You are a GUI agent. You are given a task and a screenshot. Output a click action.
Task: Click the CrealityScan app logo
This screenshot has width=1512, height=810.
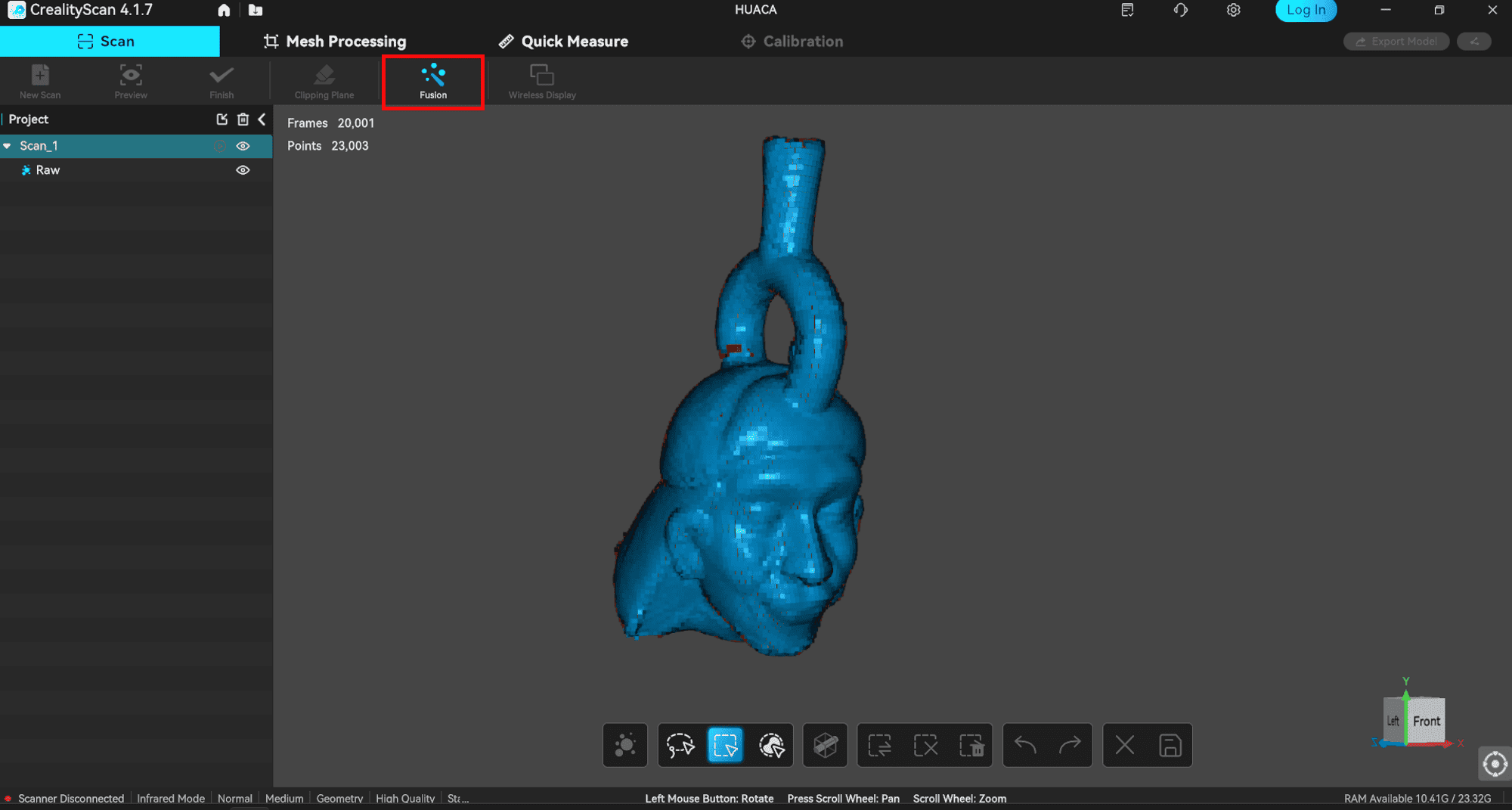point(17,10)
